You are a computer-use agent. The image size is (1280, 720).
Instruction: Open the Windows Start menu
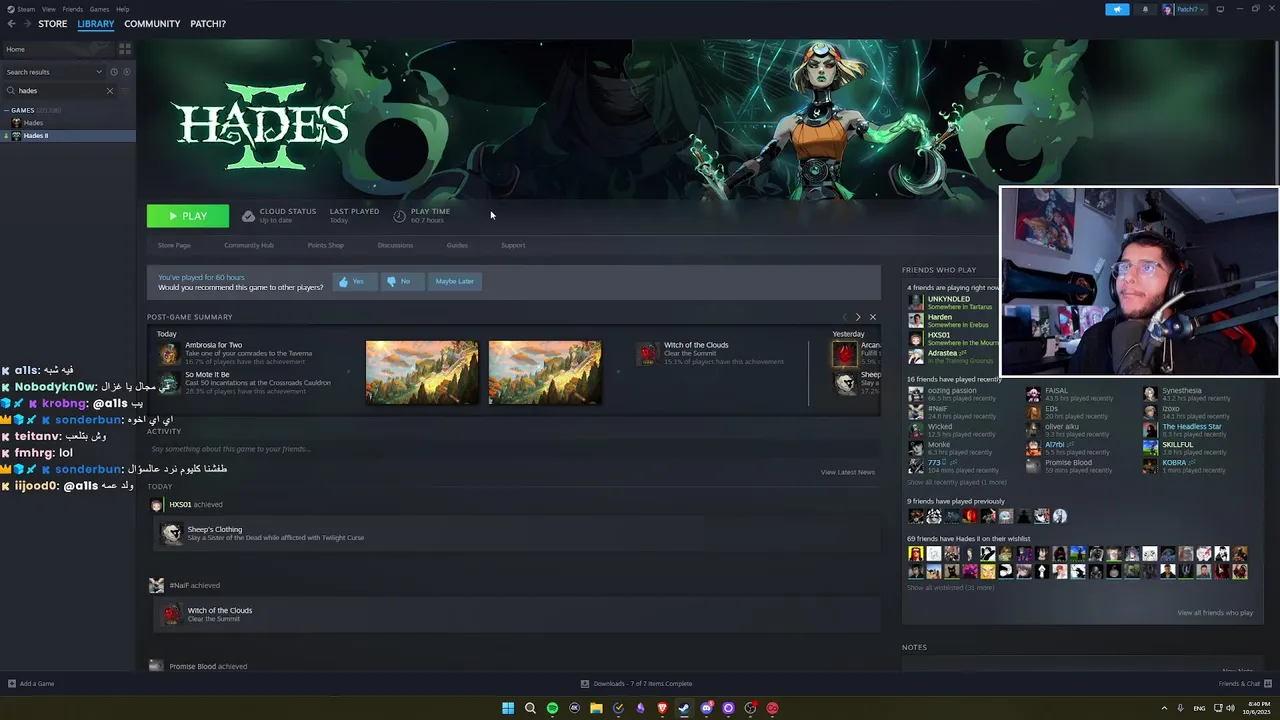pyautogui.click(x=508, y=708)
